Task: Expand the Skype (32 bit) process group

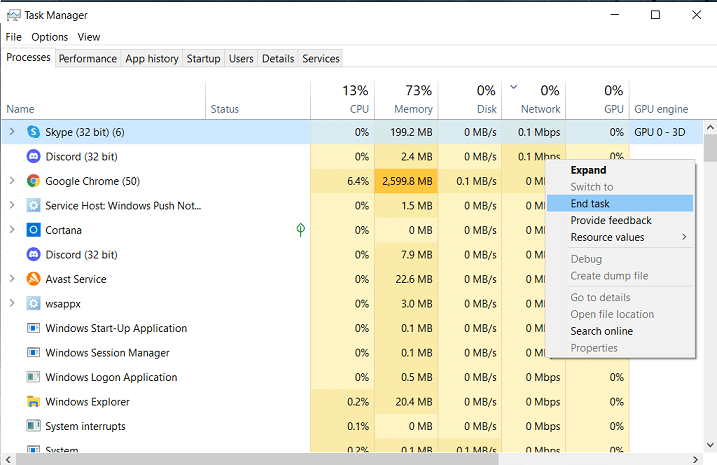Action: 12,132
